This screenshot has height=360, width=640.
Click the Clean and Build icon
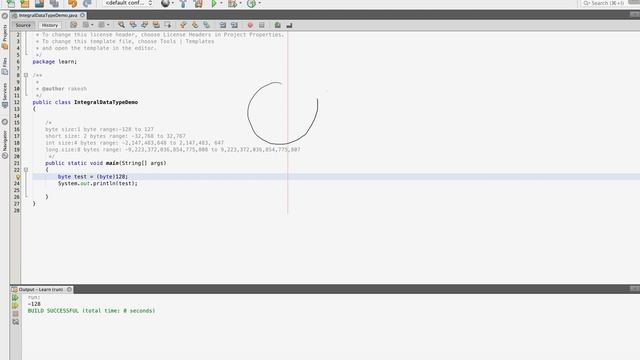pos(198,3)
